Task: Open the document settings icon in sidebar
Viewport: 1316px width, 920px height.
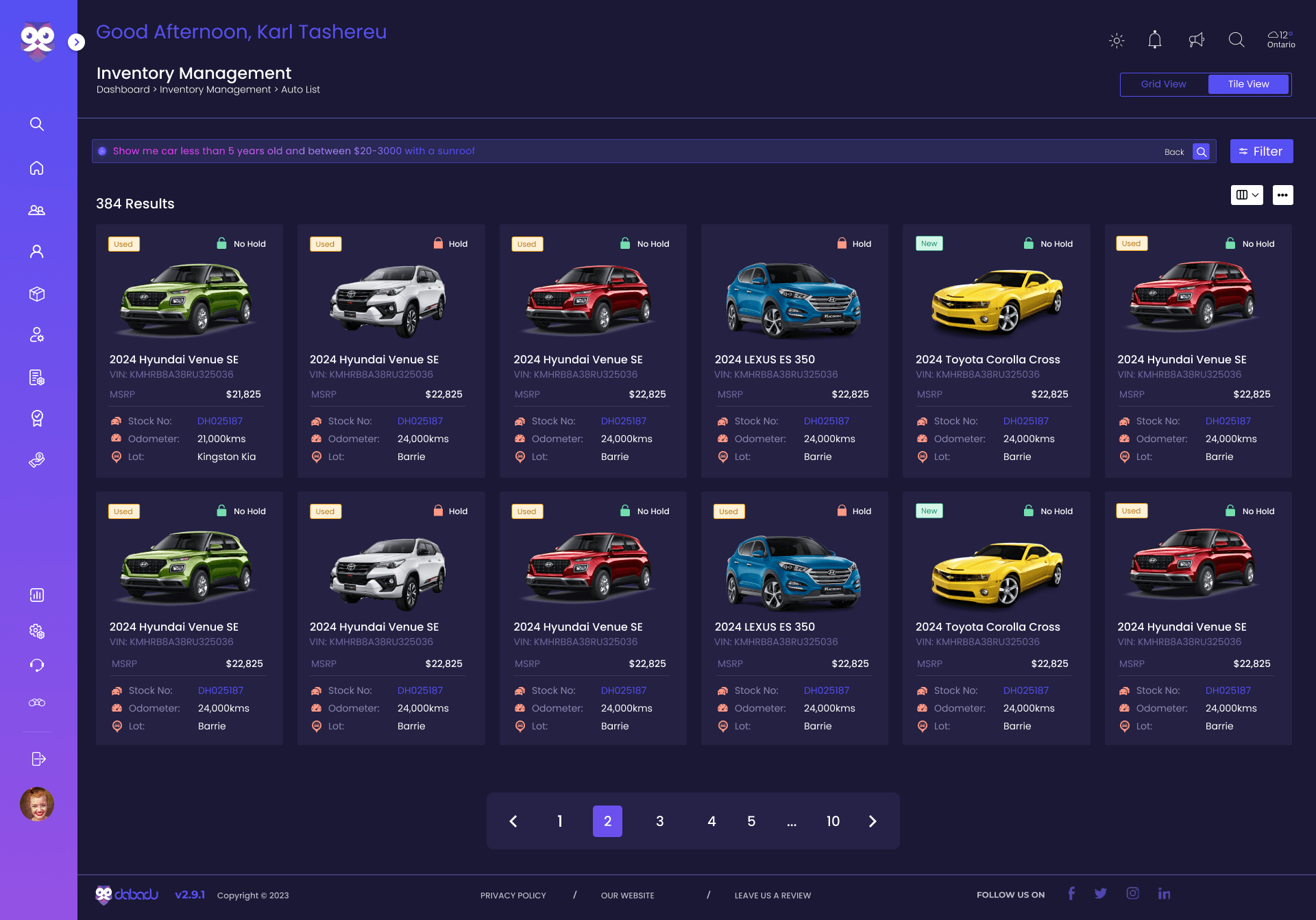Action: 37,378
